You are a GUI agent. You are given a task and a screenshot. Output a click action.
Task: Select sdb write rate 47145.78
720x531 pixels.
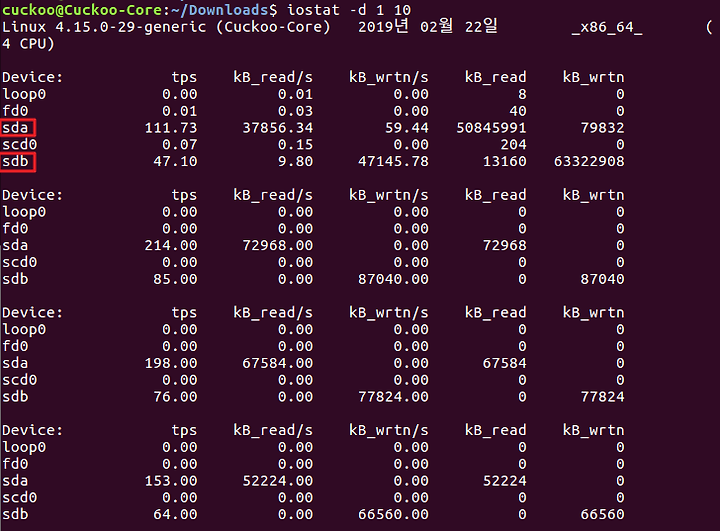tap(394, 161)
